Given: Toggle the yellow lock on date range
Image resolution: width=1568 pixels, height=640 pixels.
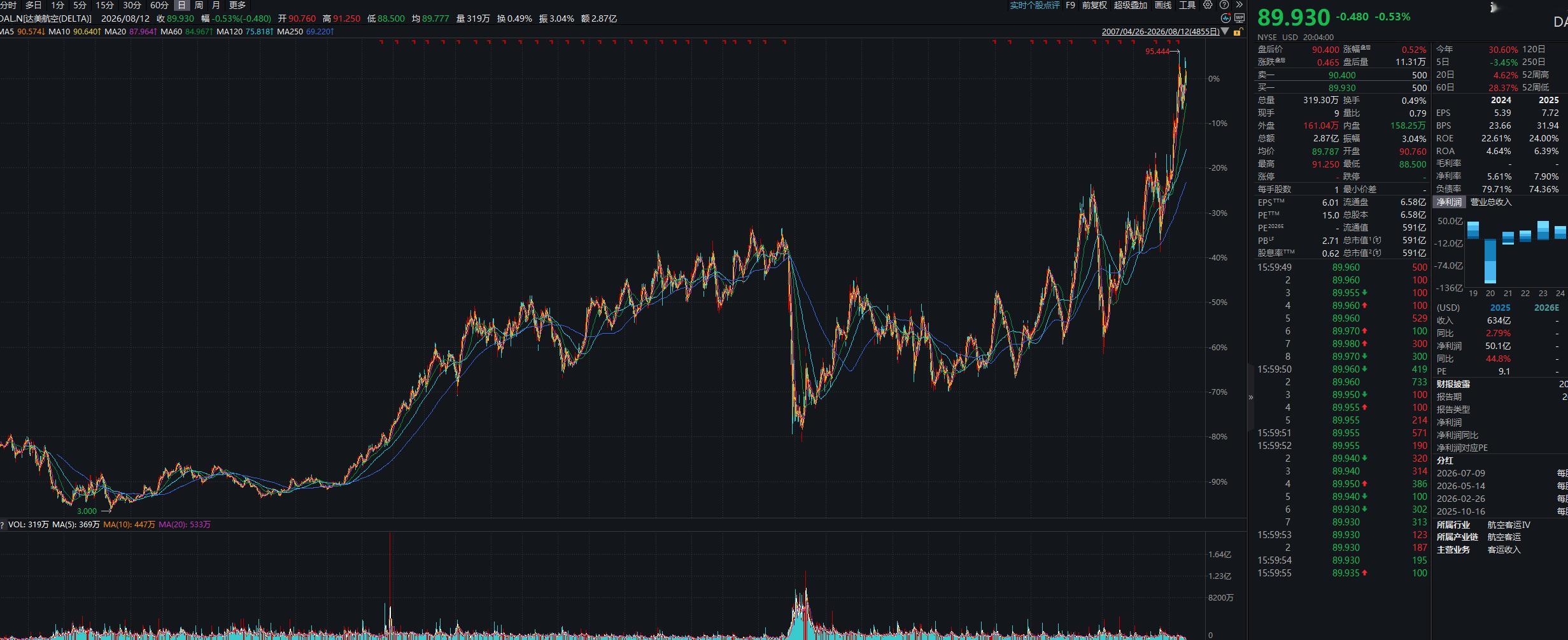Looking at the screenshot, I should [1237, 32].
